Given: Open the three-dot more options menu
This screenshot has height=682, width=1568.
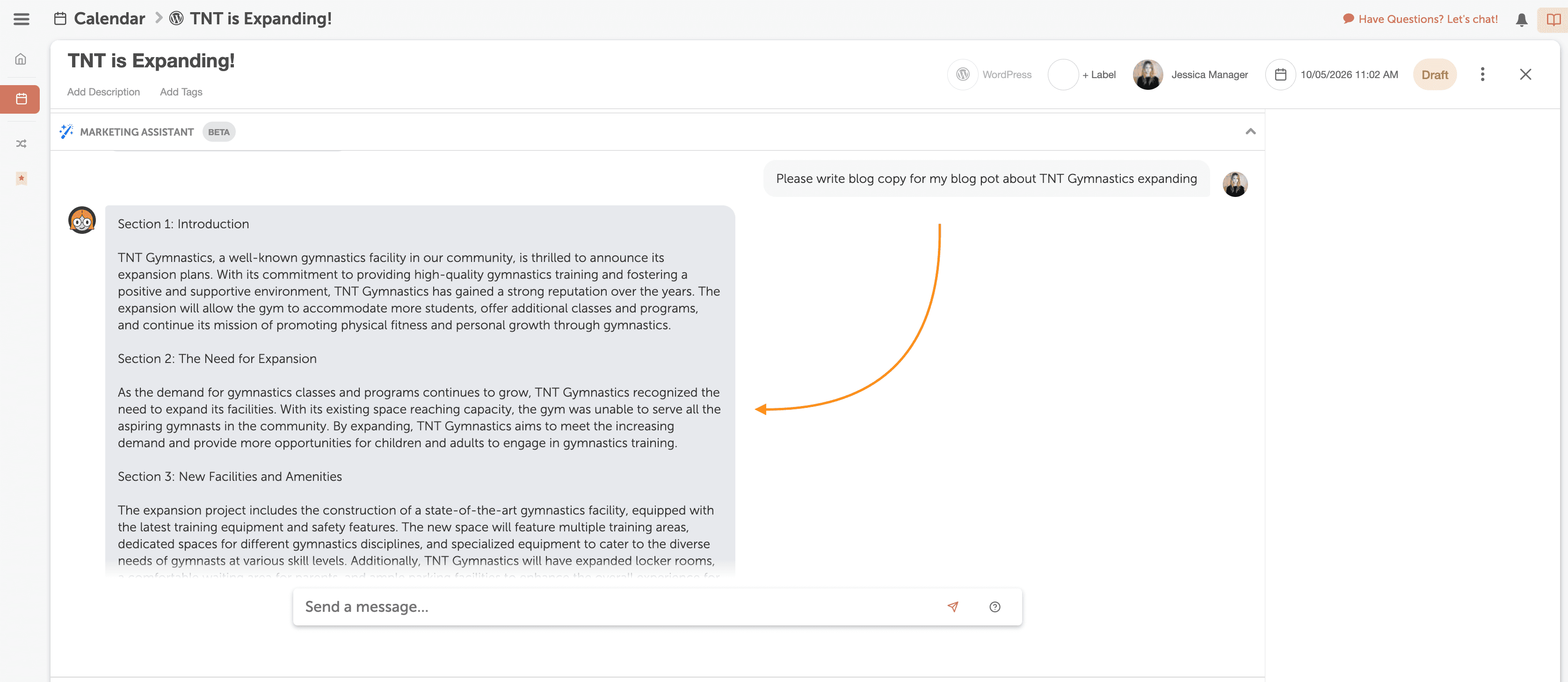Looking at the screenshot, I should (1482, 74).
